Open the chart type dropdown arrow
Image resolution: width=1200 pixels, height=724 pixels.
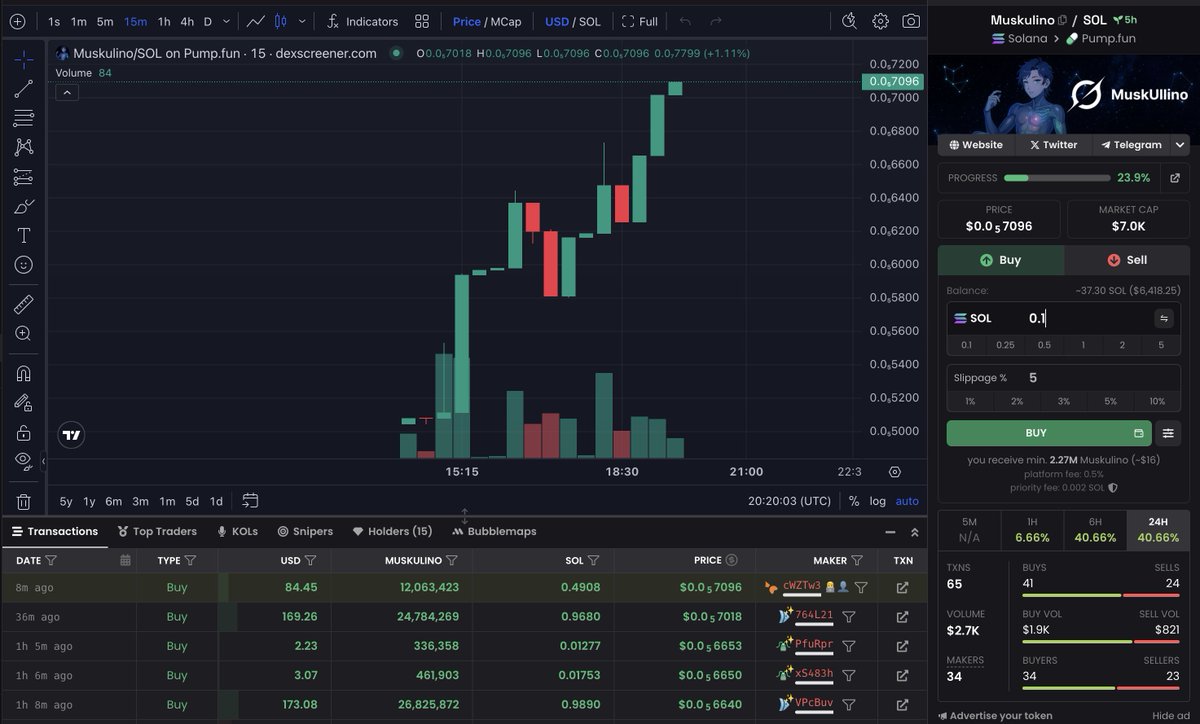tap(303, 21)
